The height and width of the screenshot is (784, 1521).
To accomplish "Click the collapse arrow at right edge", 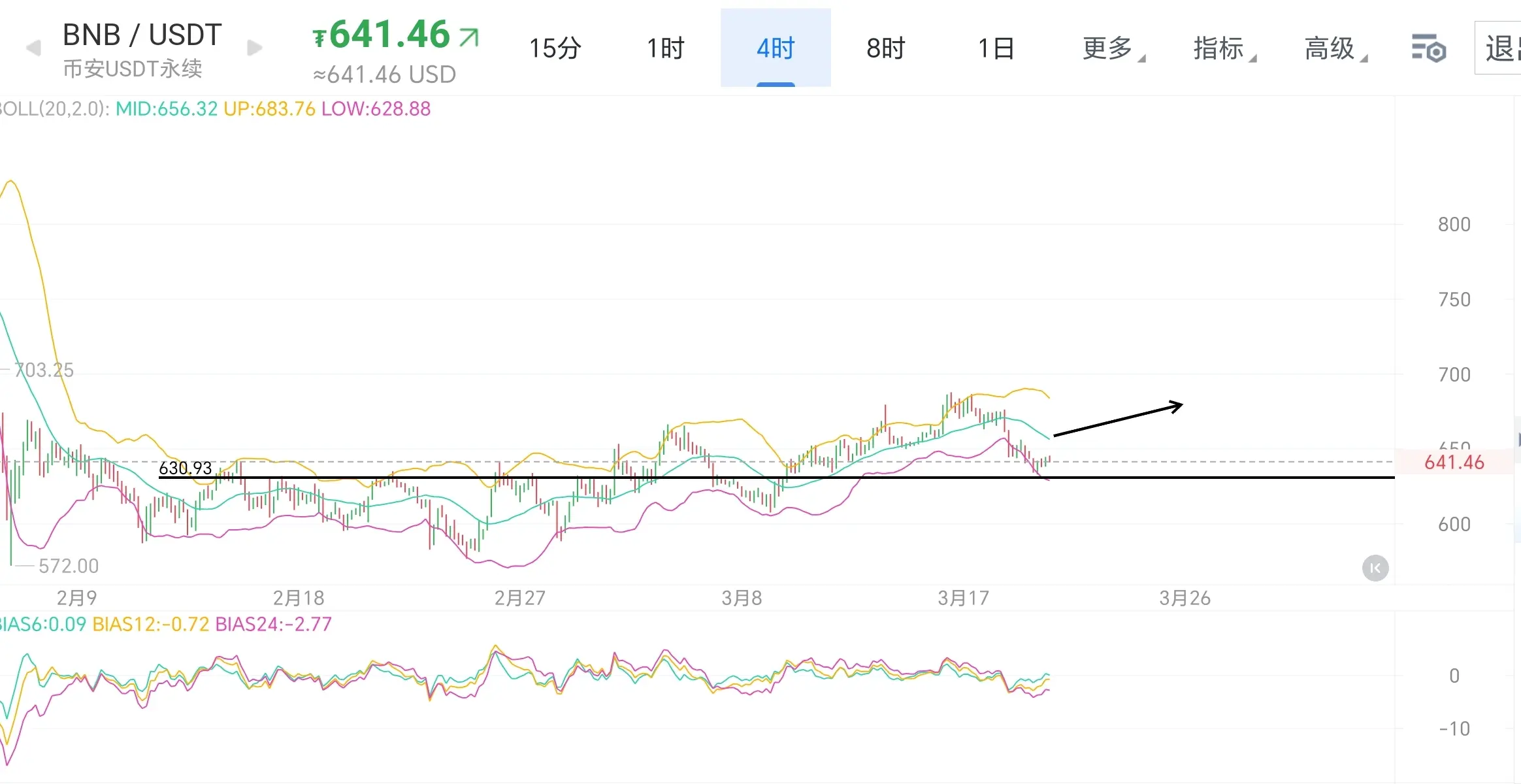I will tap(1517, 439).
